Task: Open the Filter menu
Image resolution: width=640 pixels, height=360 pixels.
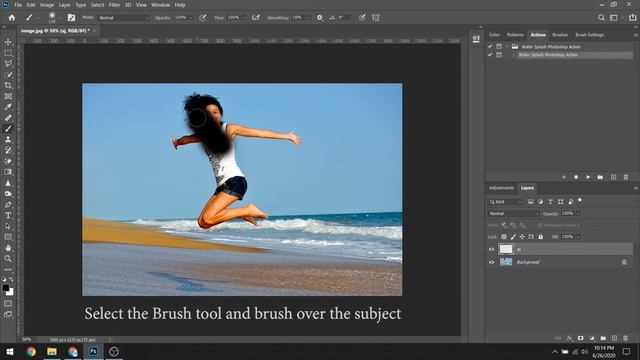Action: [x=114, y=5]
